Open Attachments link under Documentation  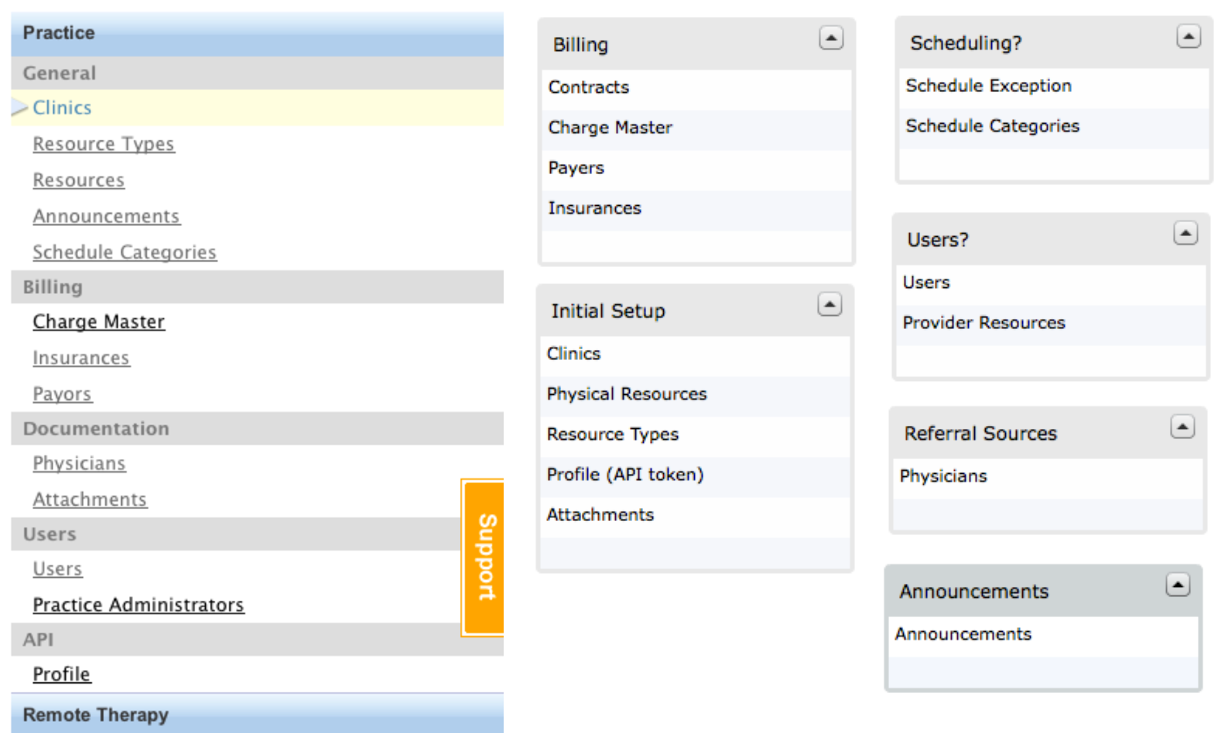(x=89, y=499)
